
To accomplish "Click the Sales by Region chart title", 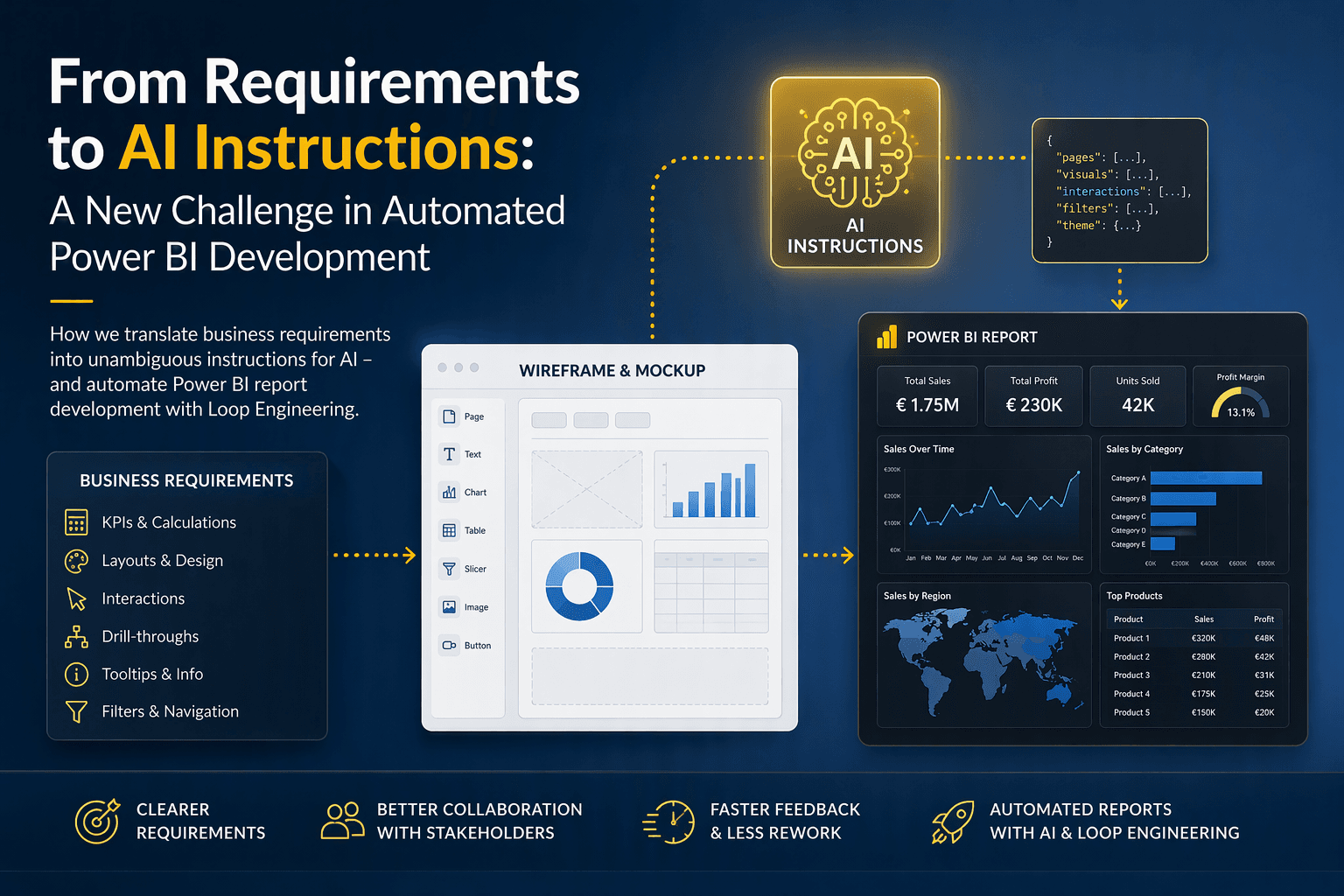I will click(x=917, y=596).
